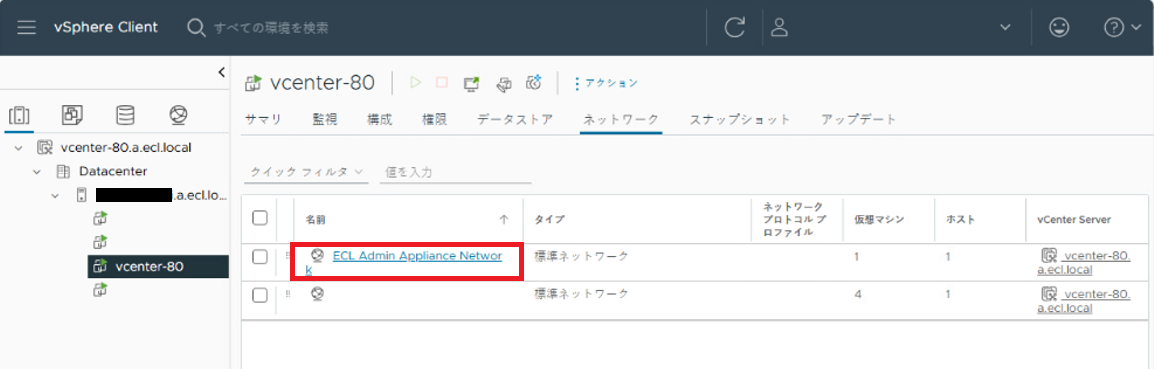
Task: Select the second unnamed VM in tree
Action: 101,242
